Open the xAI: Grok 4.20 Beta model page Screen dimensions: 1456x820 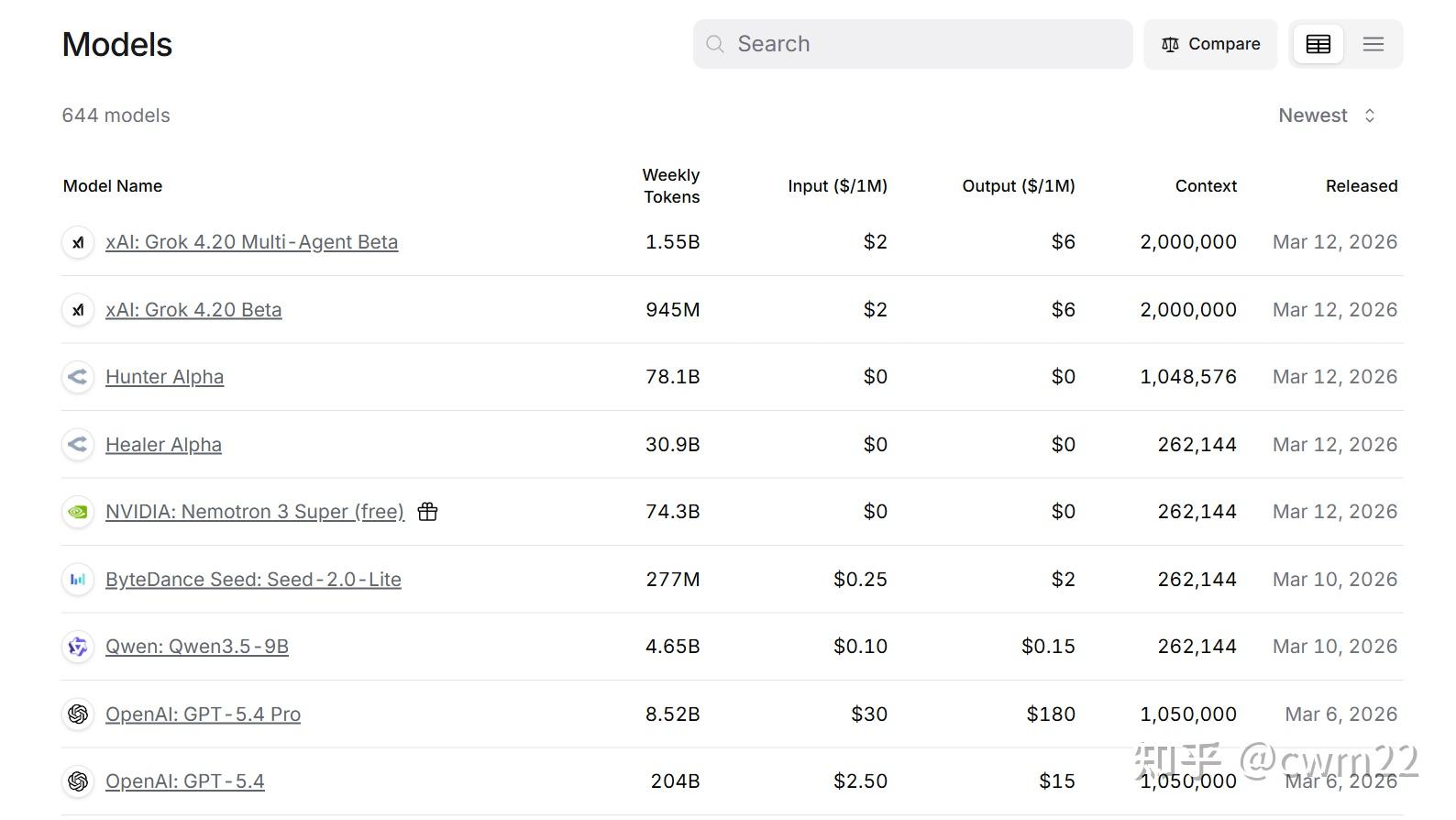[x=193, y=310]
